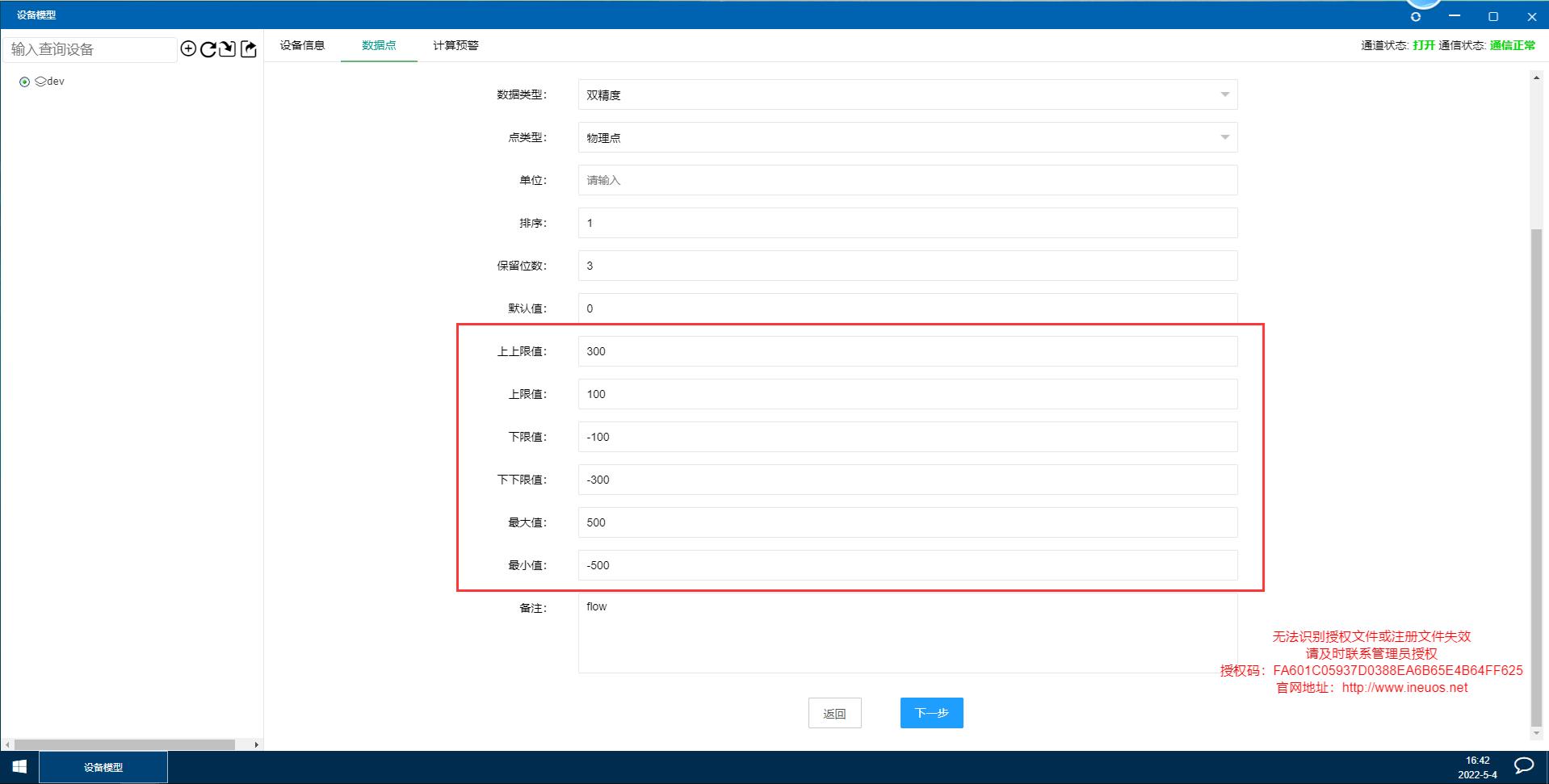1549x784 pixels.
Task: Click the 通信正常 communication status text
Action: point(1513,45)
